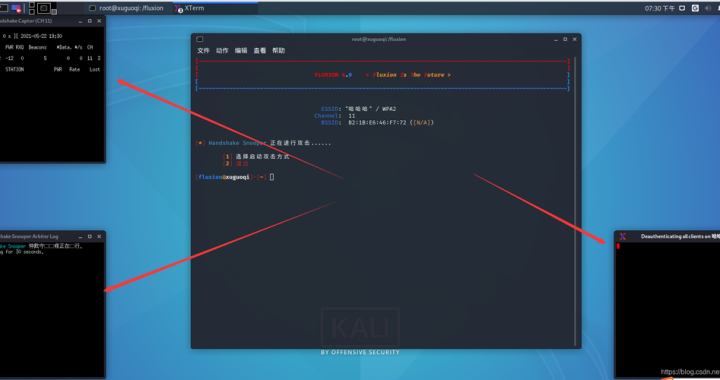
Task: Click the X icon of Deauthenticating window
Action: 623,236
